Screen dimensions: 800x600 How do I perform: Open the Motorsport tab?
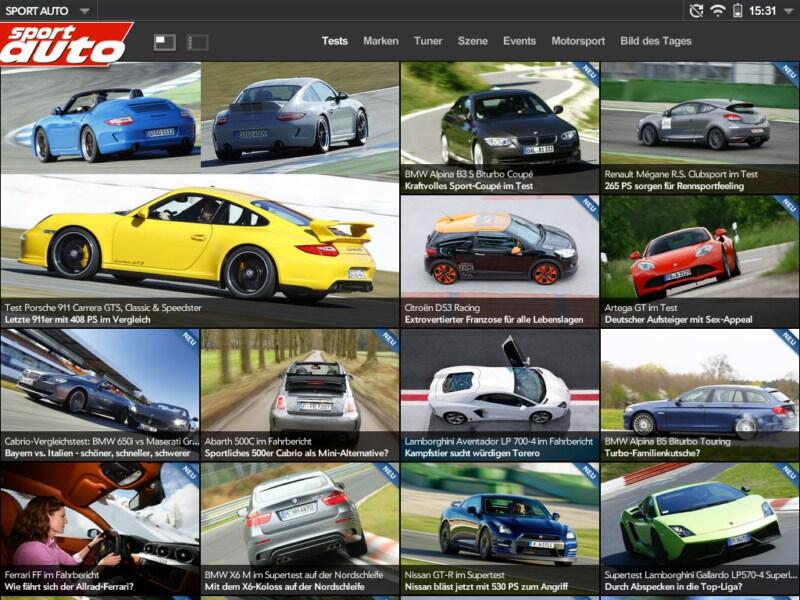coord(578,41)
